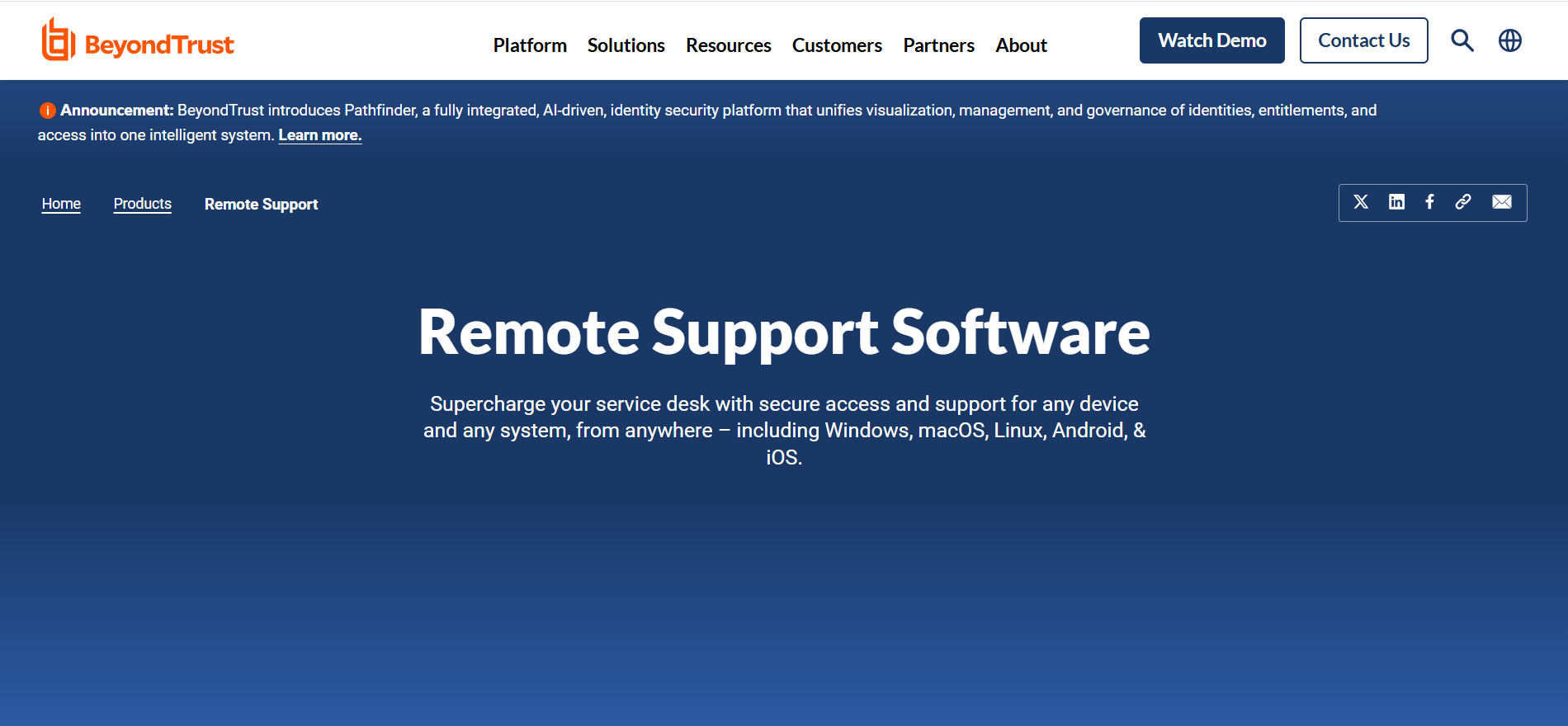Click the Contact Us button
The width and height of the screenshot is (1568, 726).
tap(1364, 40)
